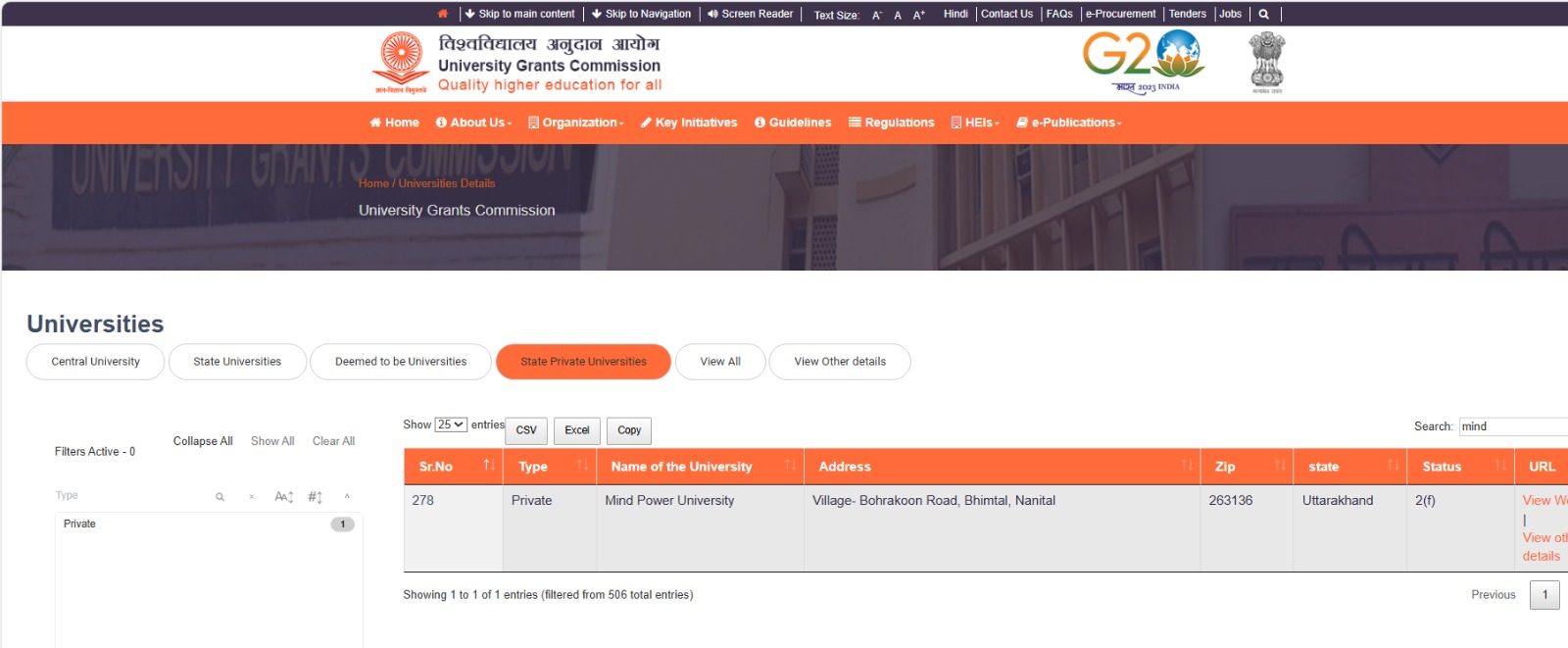This screenshot has width=1568, height=648.
Task: Click the Copy button
Action: [629, 430]
